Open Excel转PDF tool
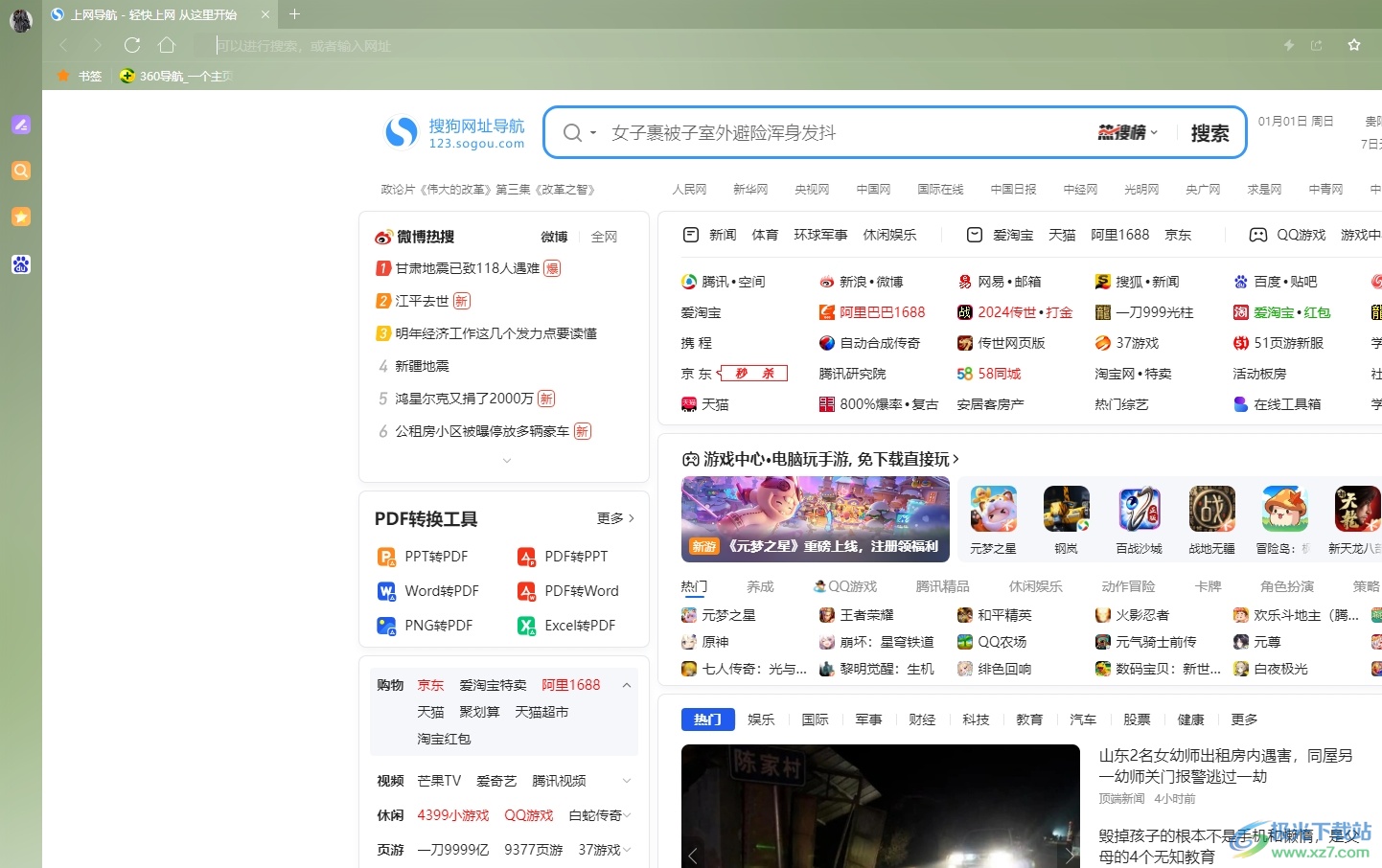 (x=567, y=626)
